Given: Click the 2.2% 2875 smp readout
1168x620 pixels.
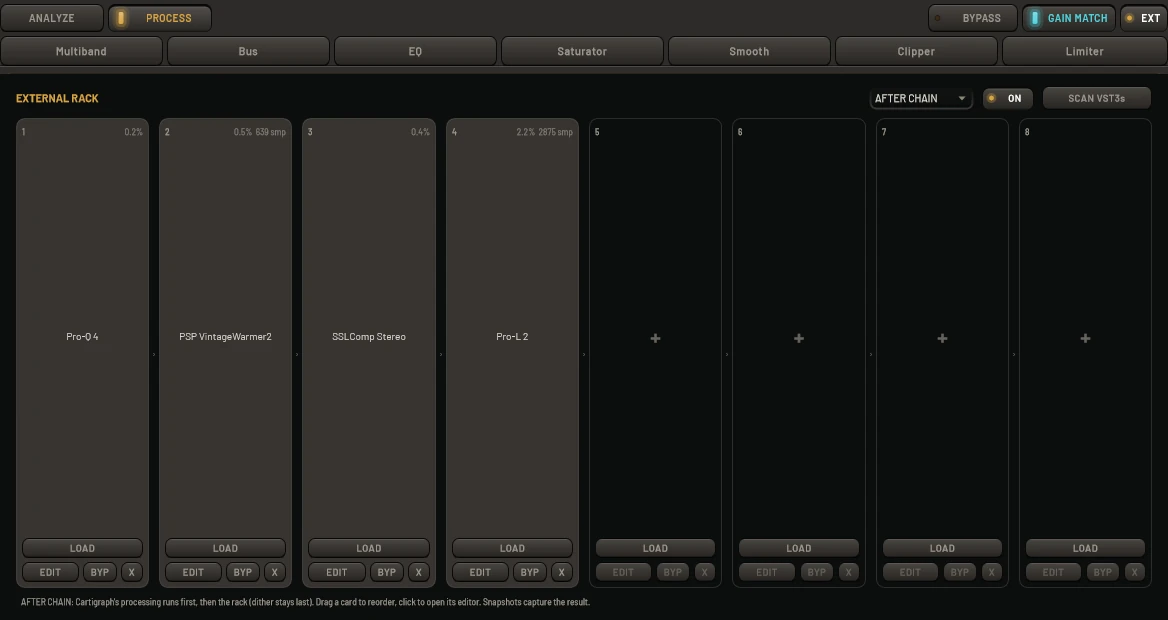Looking at the screenshot, I should click(545, 132).
